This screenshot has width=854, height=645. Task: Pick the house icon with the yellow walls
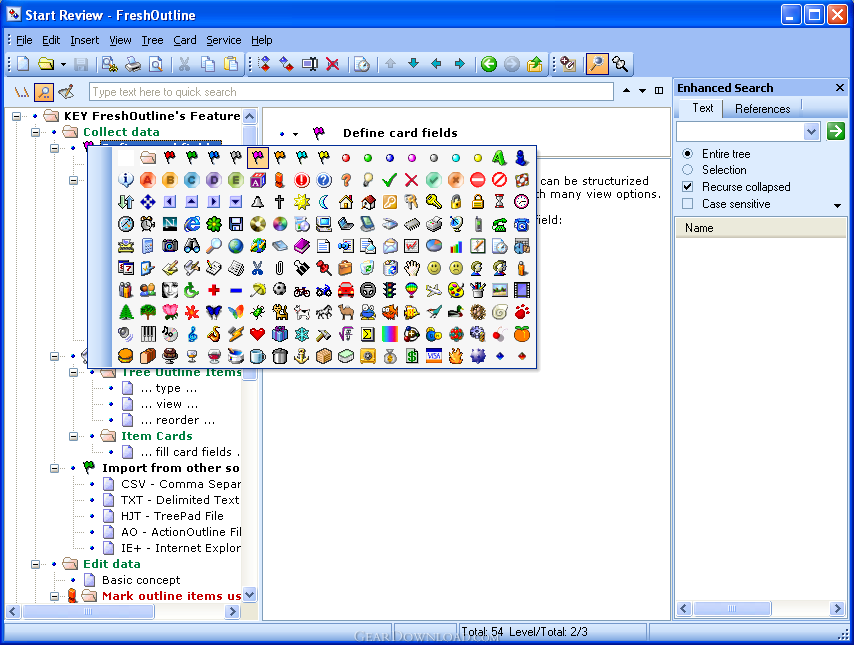click(346, 202)
